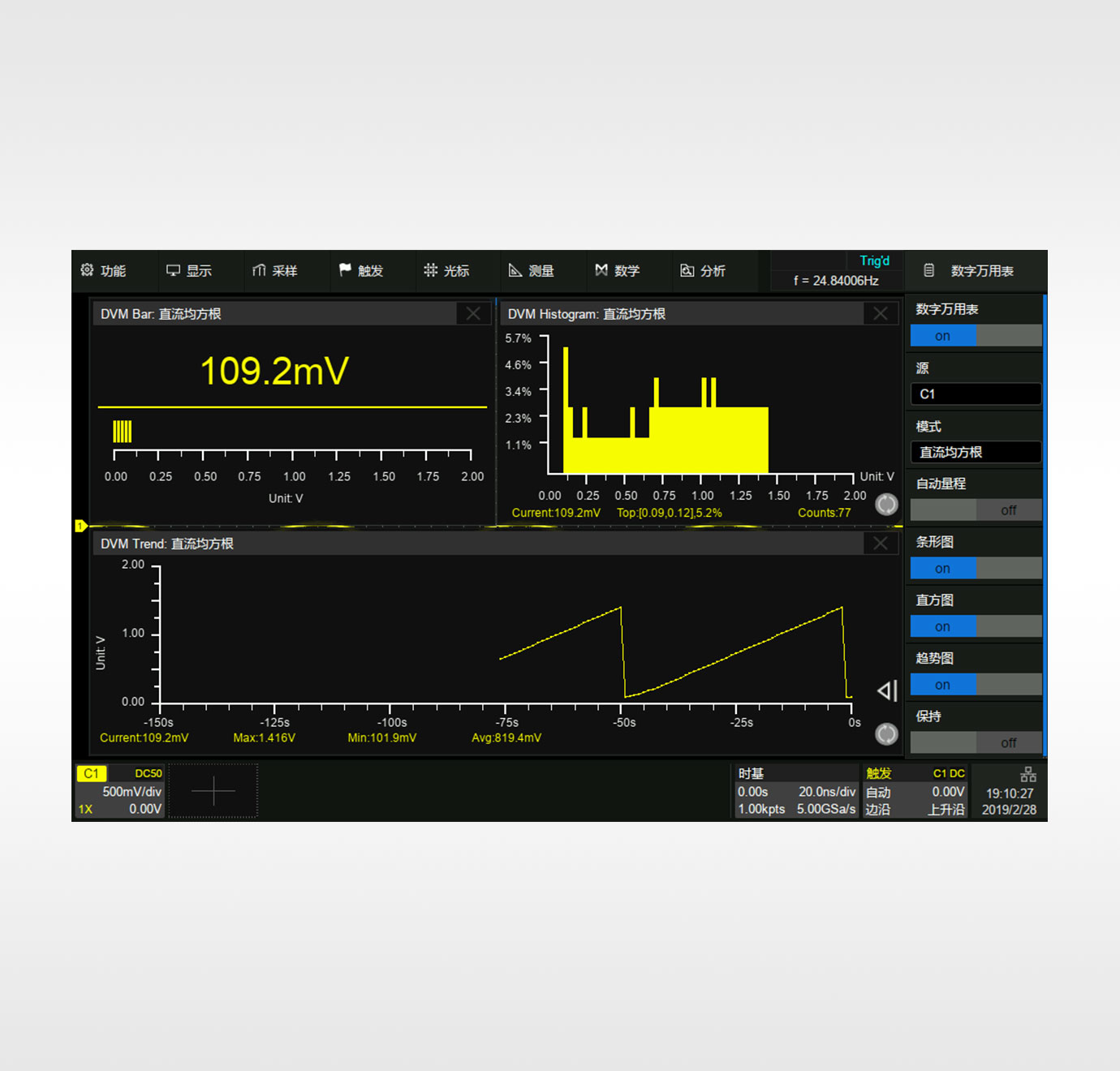Reset the DVM Histogram with refresh icon

[886, 505]
